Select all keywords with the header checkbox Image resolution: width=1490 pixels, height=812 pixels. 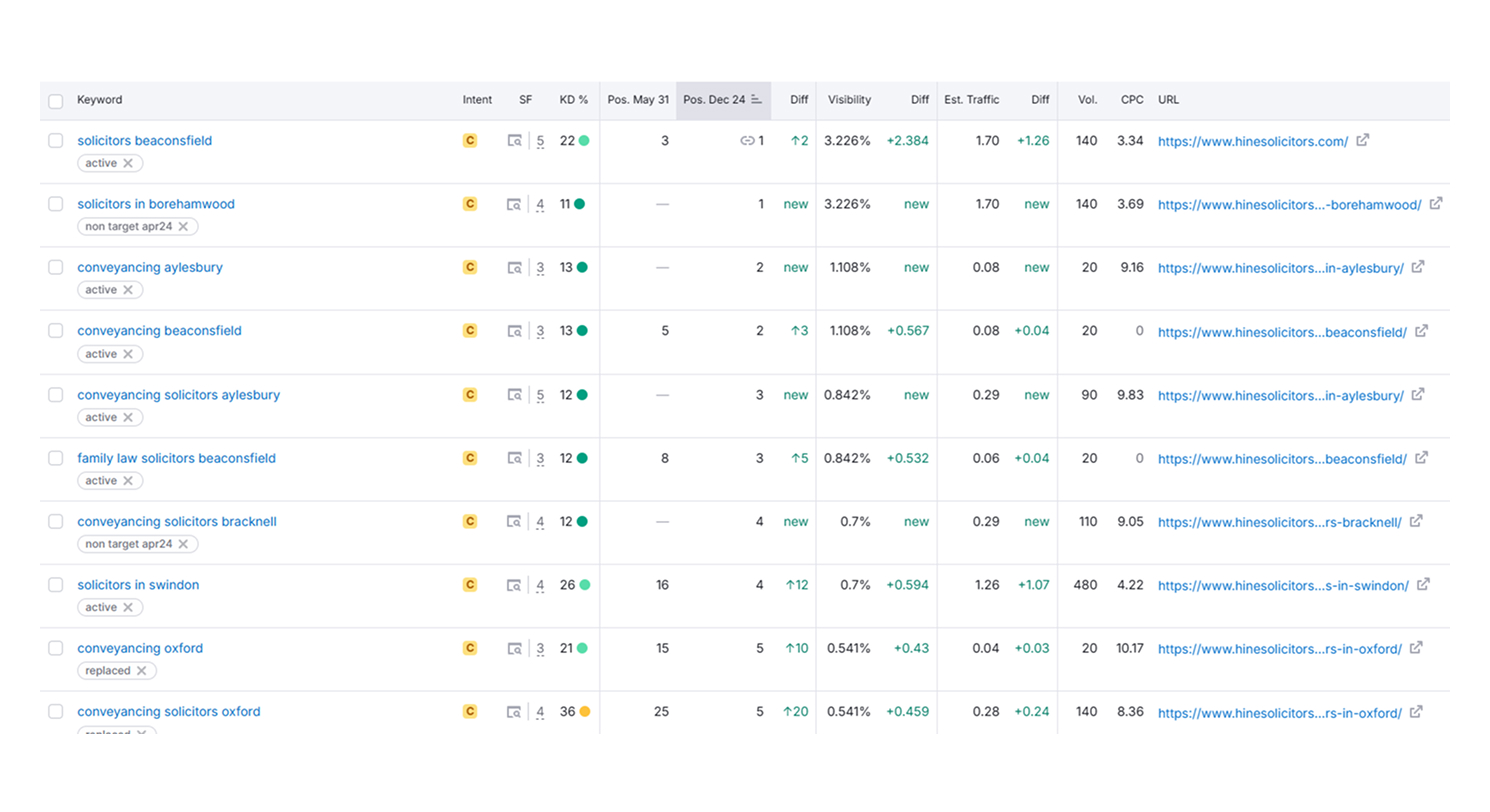coord(56,101)
